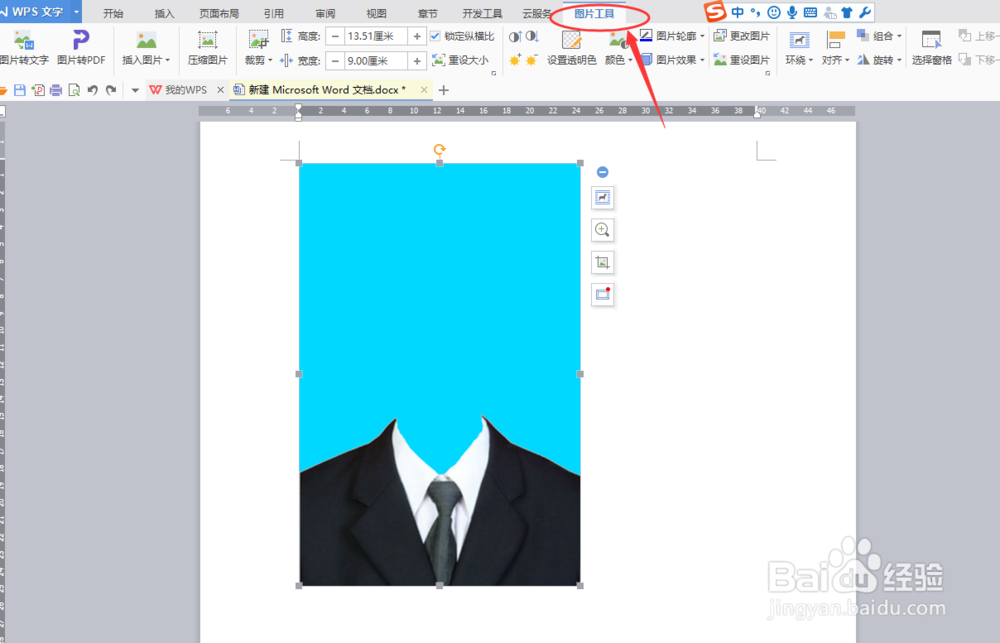Image resolution: width=1000 pixels, height=643 pixels.
Task: Select the 裁剪 crop tool icon
Action: point(258,40)
